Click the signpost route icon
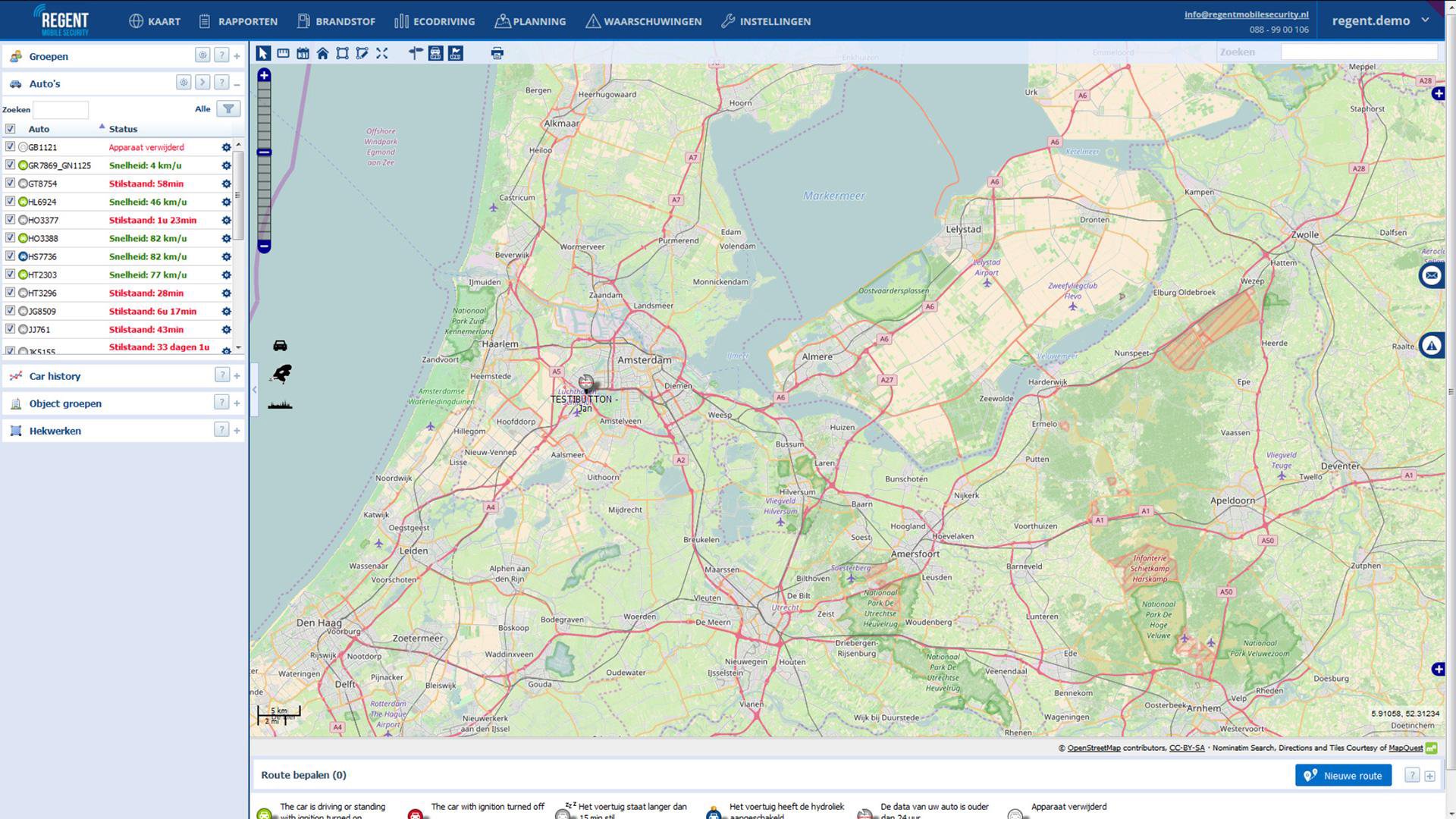The height and width of the screenshot is (819, 1456). tap(416, 53)
